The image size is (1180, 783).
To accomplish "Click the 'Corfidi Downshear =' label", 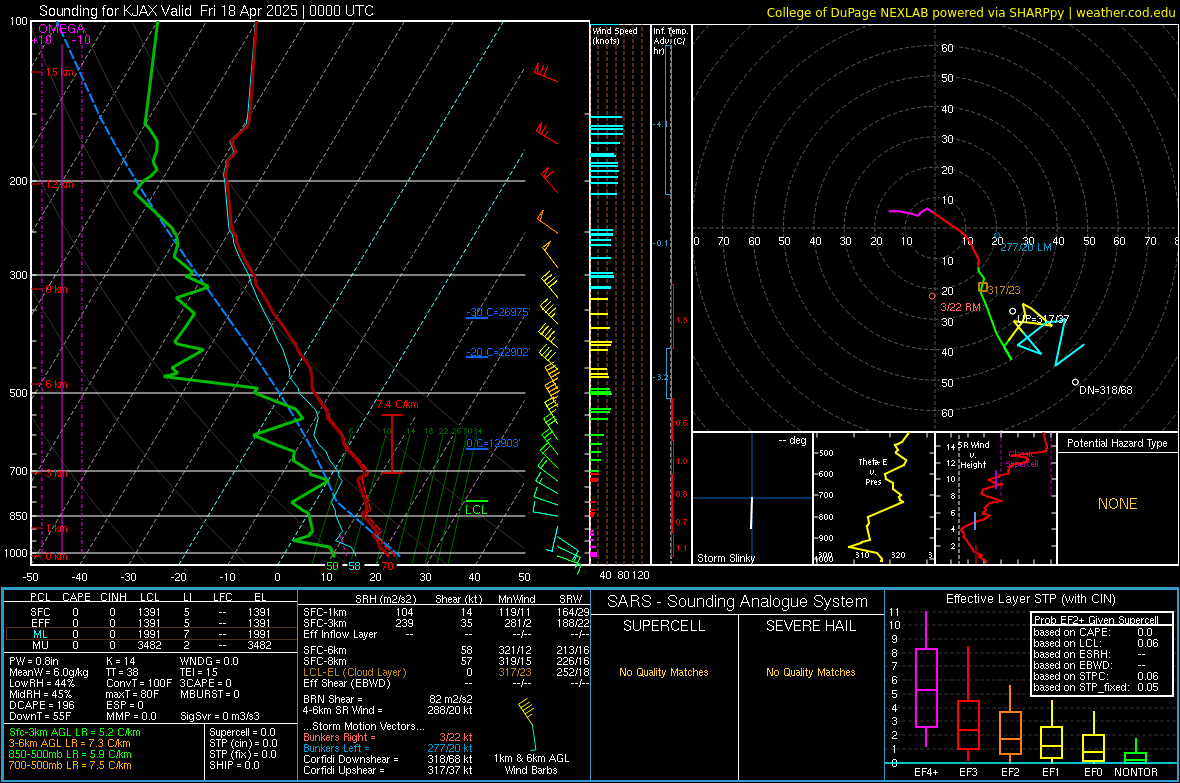I will [350, 759].
